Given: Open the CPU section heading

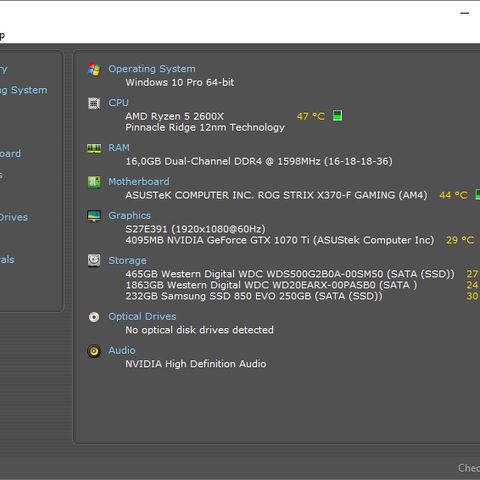Looking at the screenshot, I should (x=118, y=103).
